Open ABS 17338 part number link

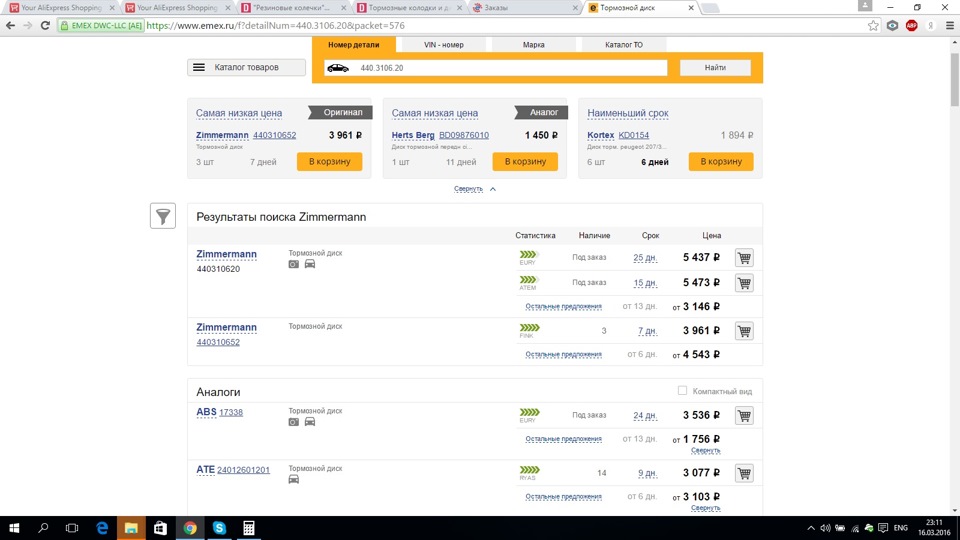click(x=231, y=412)
